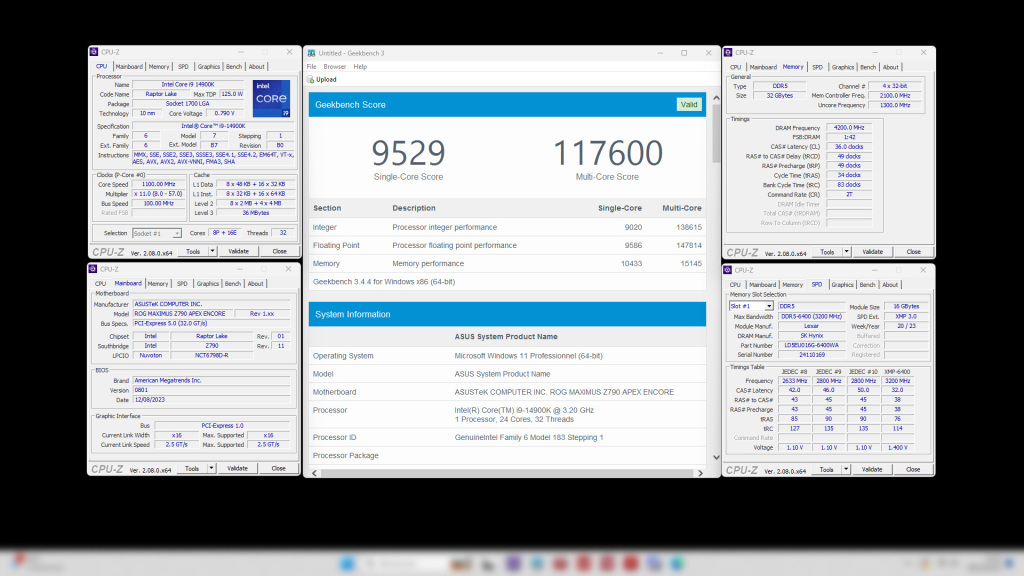Click Tools button in the Memory window
Image resolution: width=1024 pixels, height=576 pixels.
point(827,252)
